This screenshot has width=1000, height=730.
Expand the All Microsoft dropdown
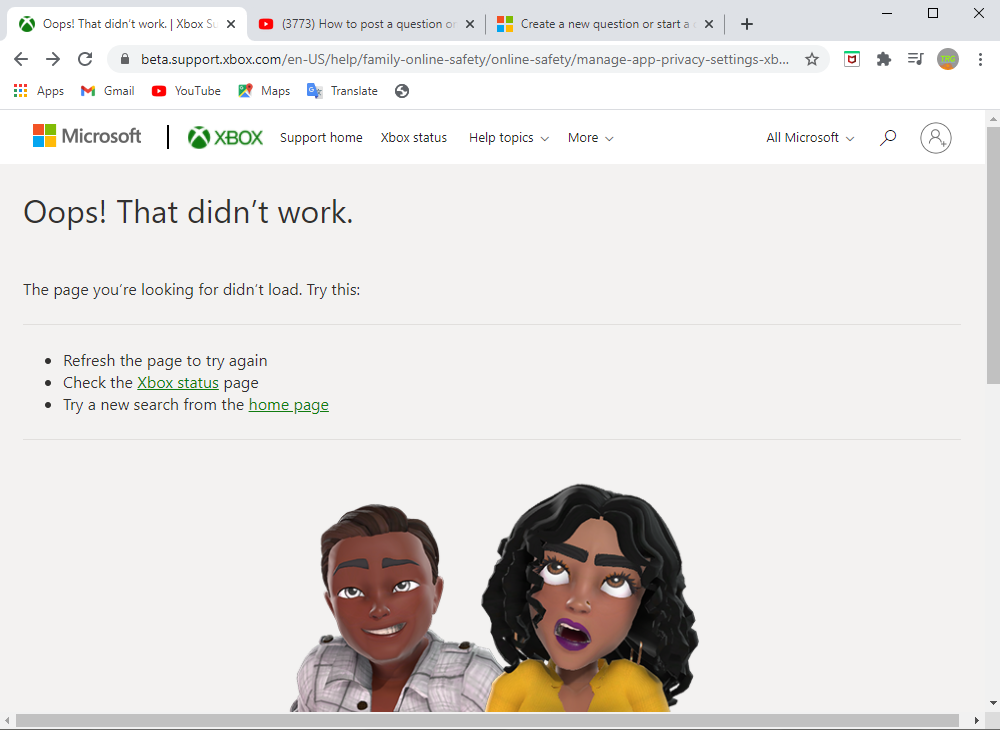coord(810,138)
